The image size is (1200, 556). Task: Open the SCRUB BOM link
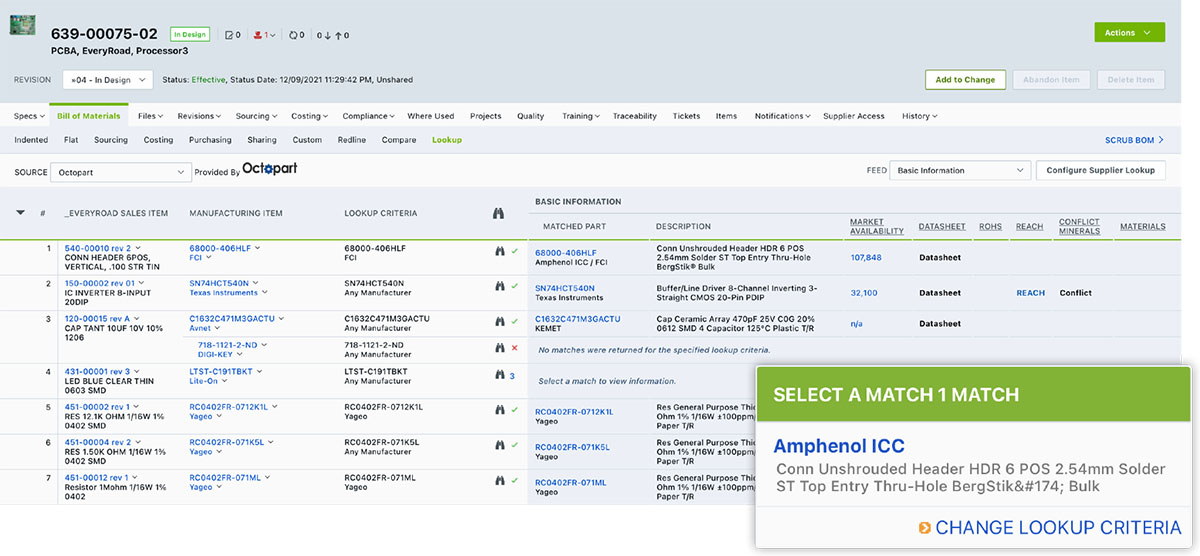(x=1134, y=140)
